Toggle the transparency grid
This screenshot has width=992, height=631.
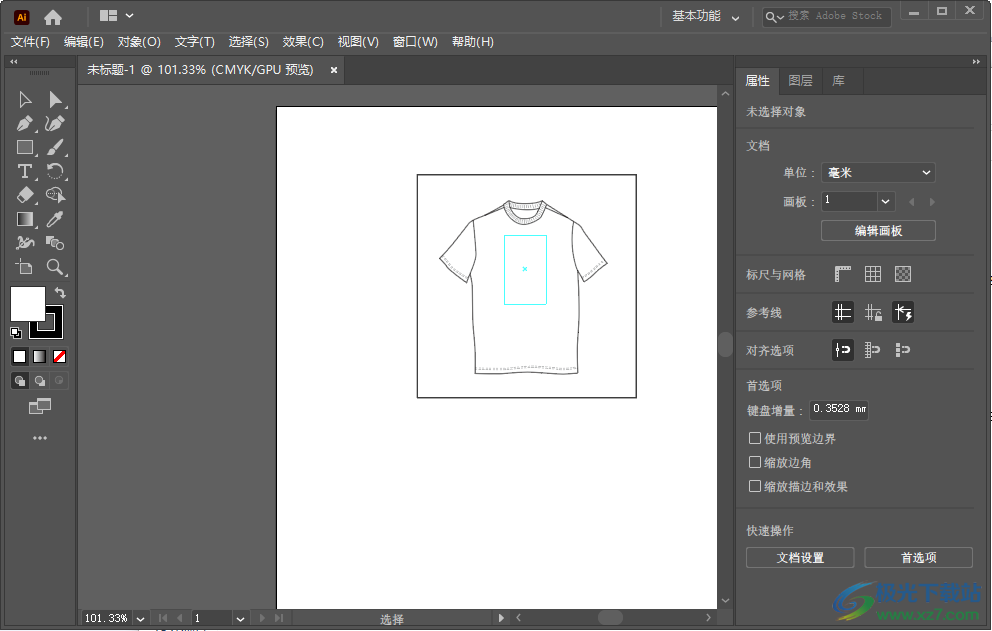coord(903,274)
